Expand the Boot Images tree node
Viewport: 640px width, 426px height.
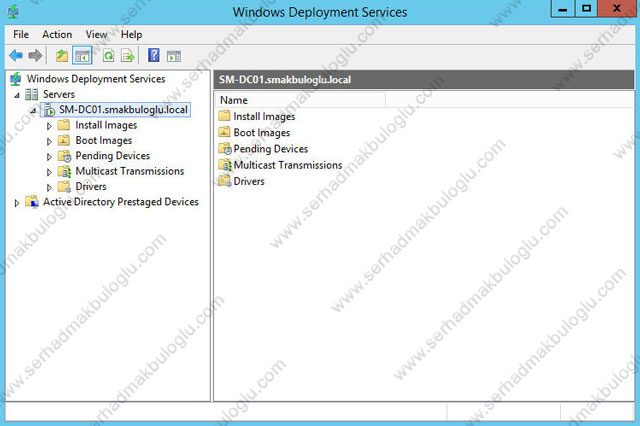point(49,142)
